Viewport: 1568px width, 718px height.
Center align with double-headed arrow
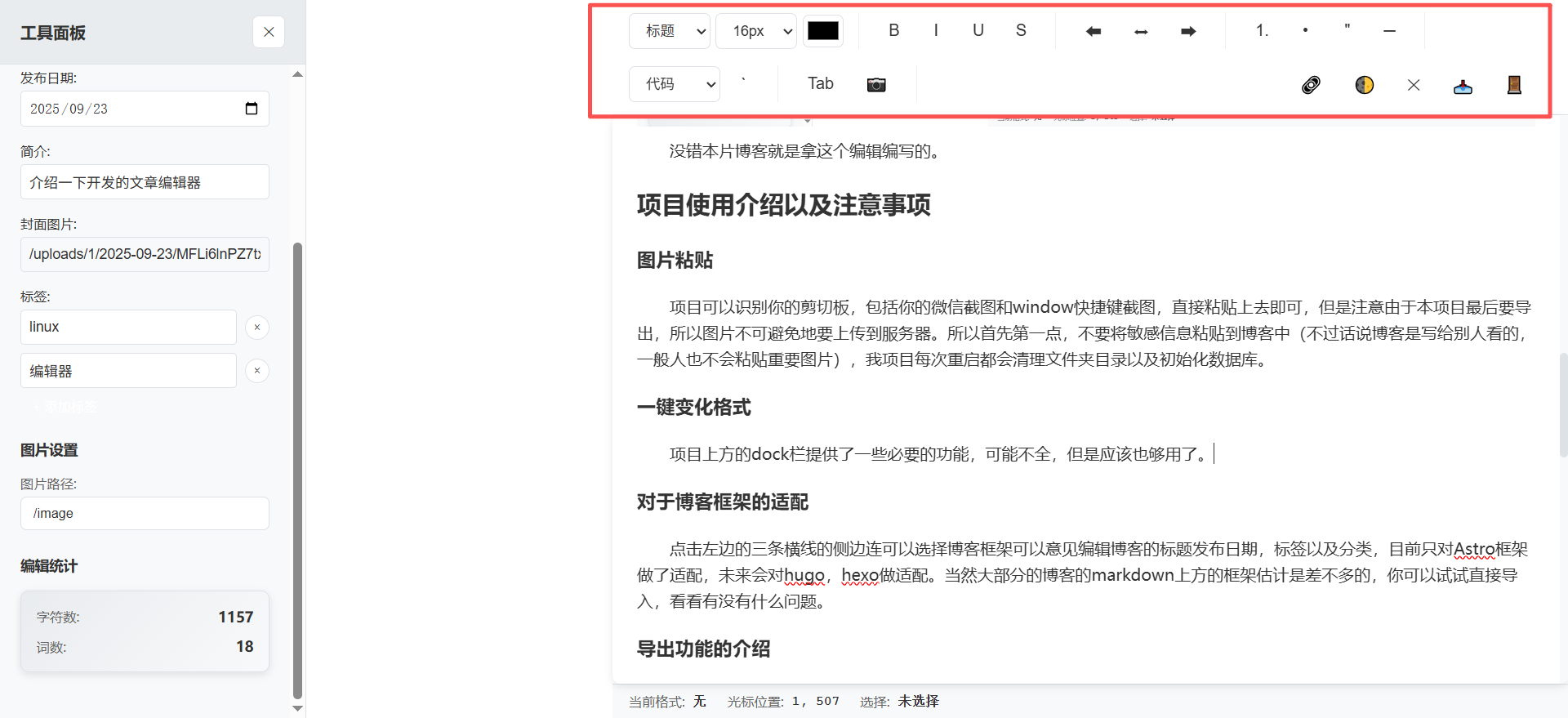1141,31
